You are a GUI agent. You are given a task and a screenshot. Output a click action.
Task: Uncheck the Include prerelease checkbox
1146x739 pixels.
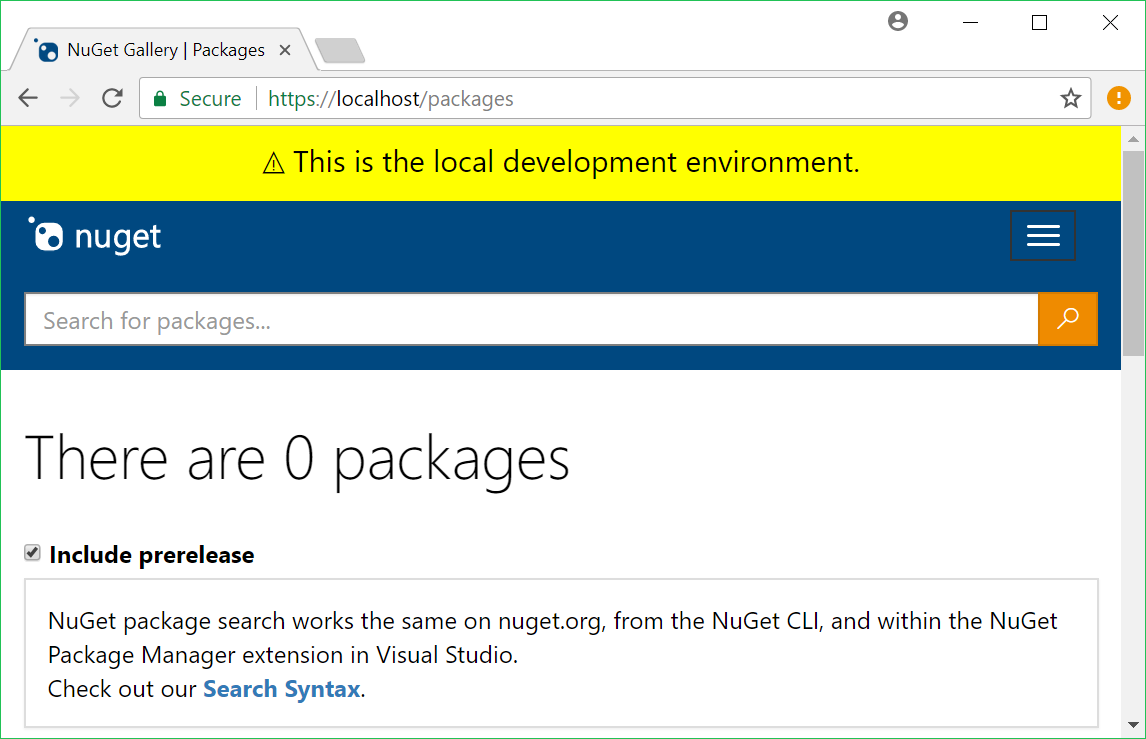(x=32, y=553)
